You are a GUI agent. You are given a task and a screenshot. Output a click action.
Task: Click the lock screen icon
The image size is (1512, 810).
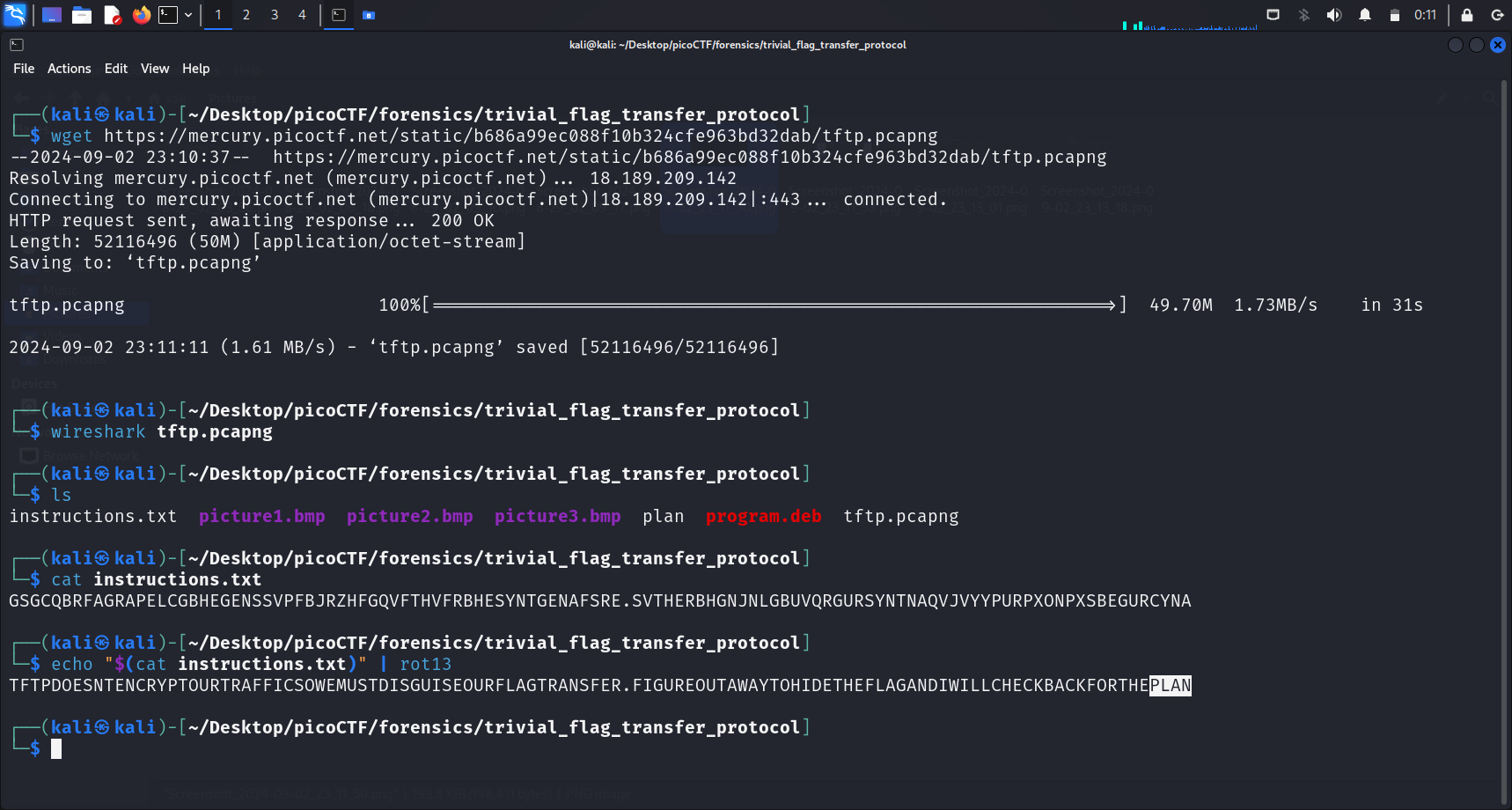point(1467,15)
